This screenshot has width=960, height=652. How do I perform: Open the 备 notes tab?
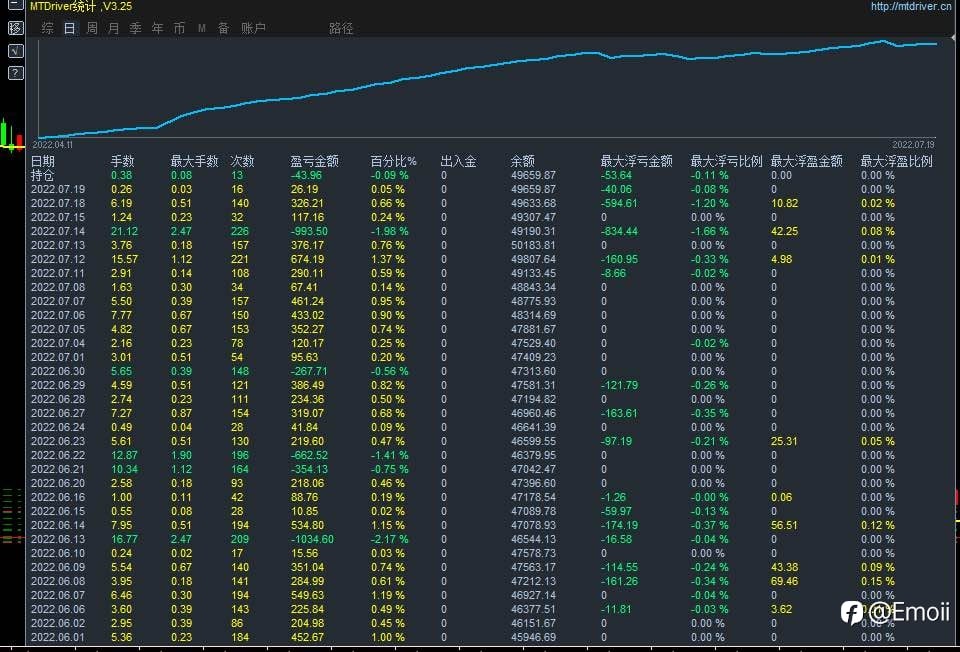223,28
